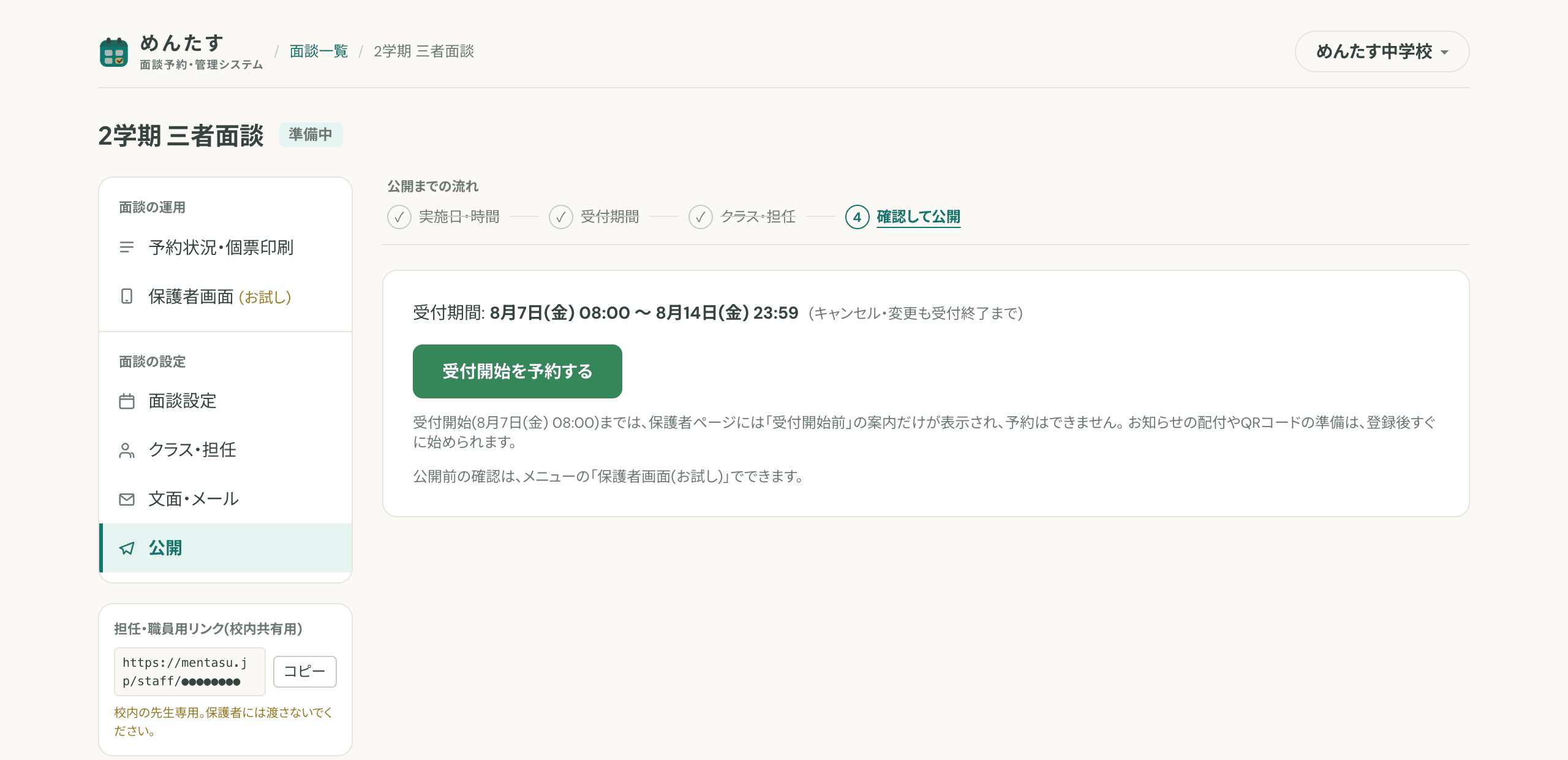Click the checkmark circle for クラス・担任 step
Viewport: 1568px width, 760px height.
700,217
